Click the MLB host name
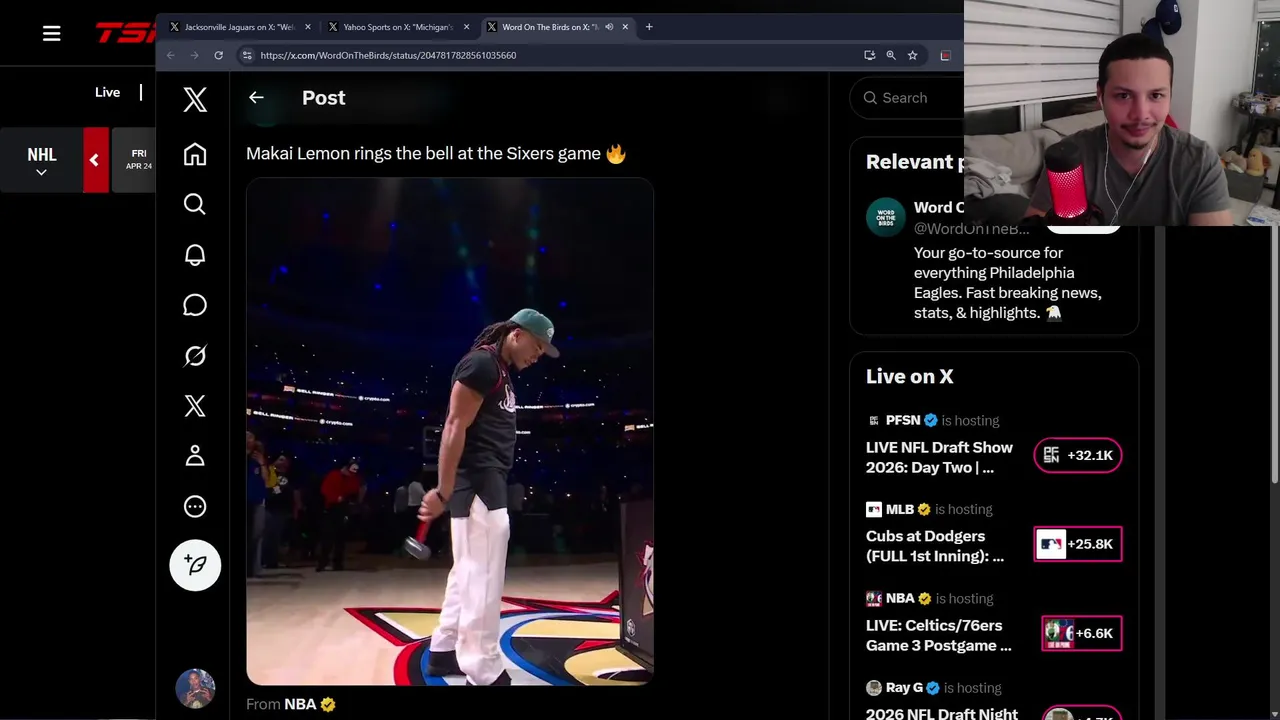 [x=900, y=509]
